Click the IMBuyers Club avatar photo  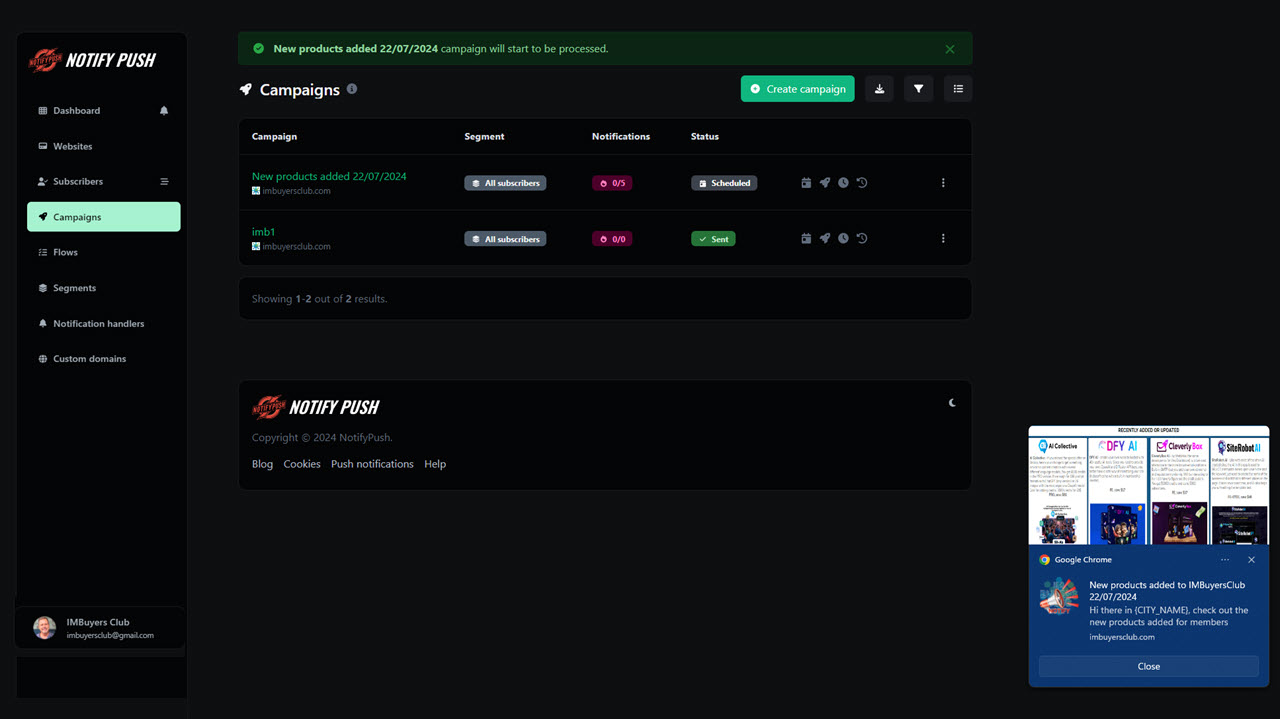point(44,628)
